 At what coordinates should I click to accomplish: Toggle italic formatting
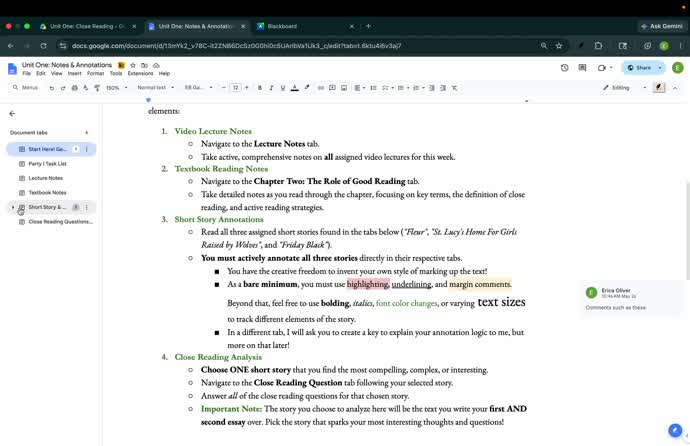(x=271, y=88)
